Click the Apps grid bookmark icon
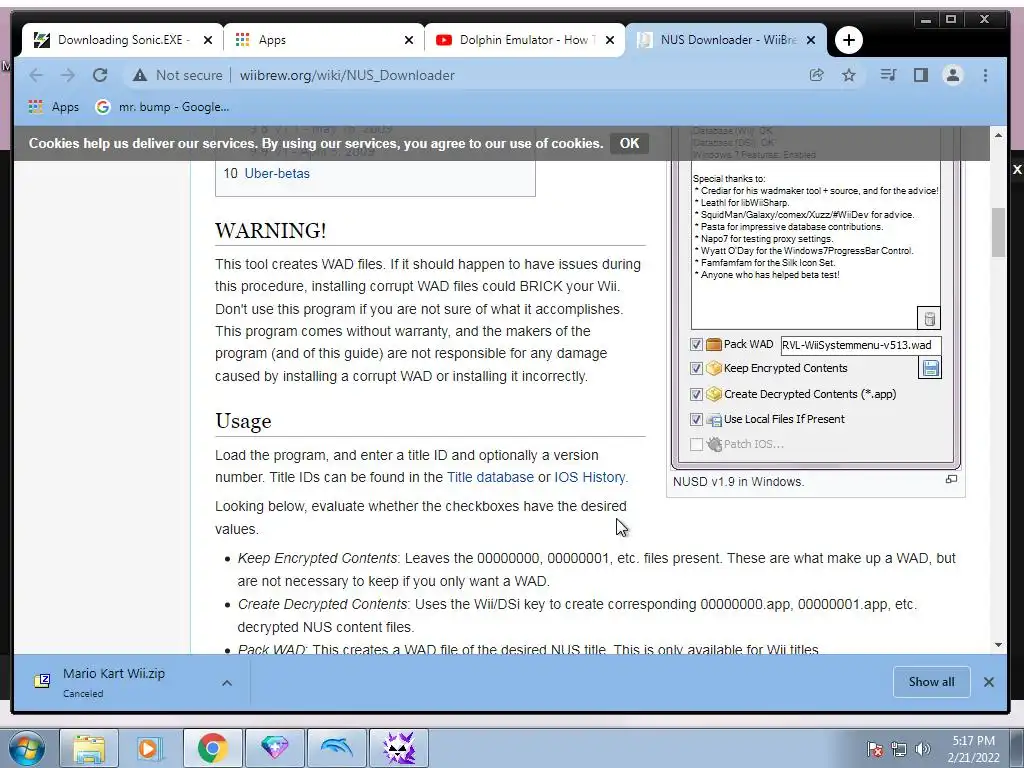The image size is (1024, 768). 36,106
